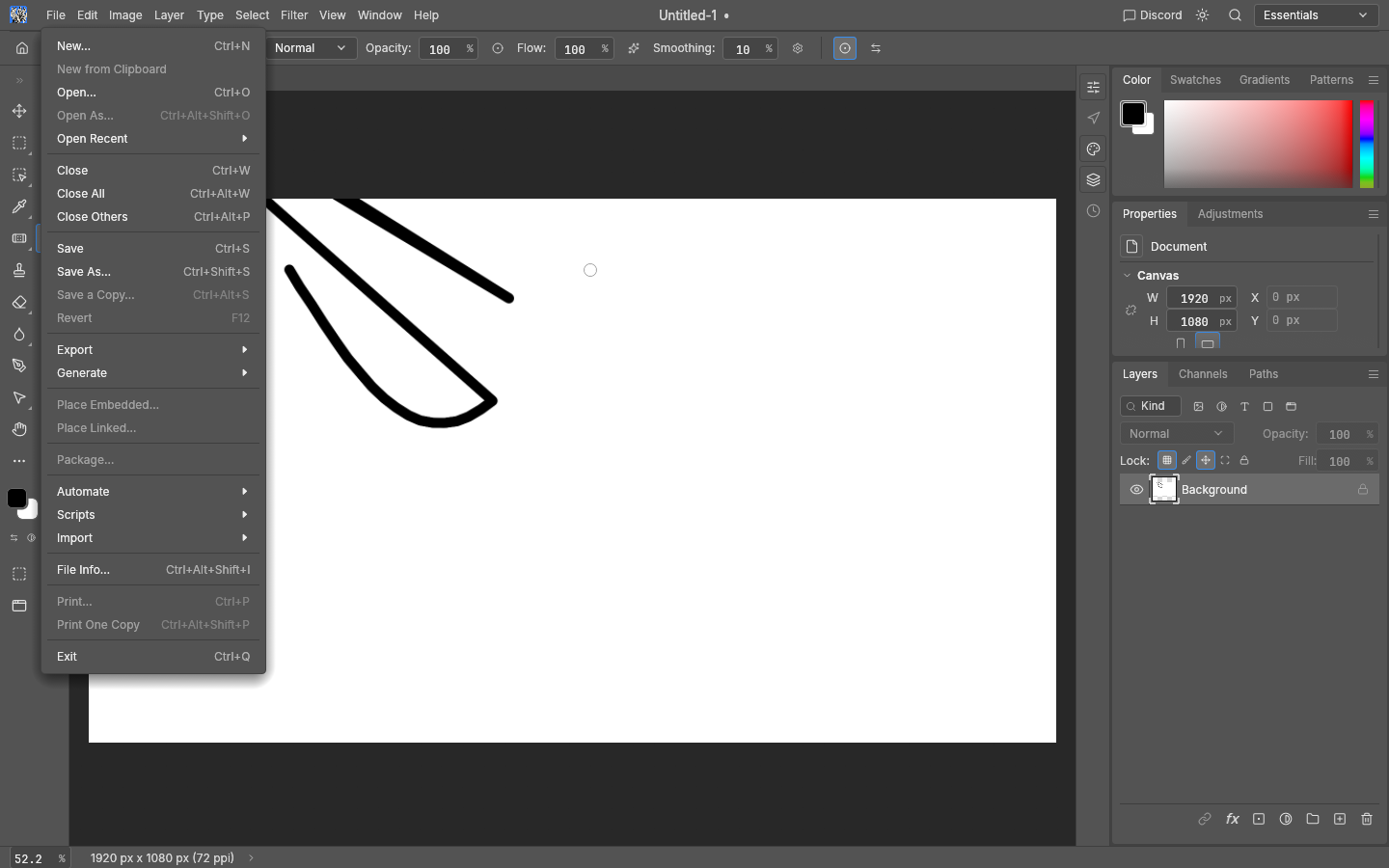Choose Exit from File menu

(153, 657)
